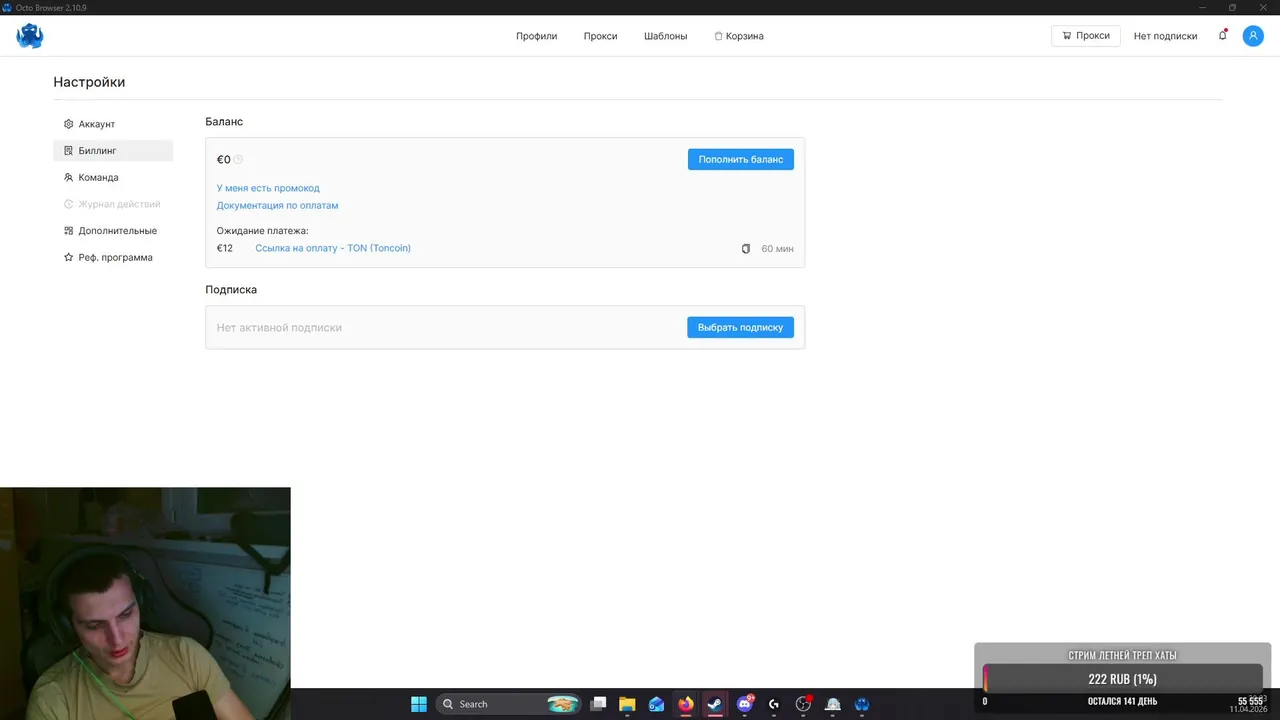Open Octo Browser icon in the taskbar

pos(862,704)
